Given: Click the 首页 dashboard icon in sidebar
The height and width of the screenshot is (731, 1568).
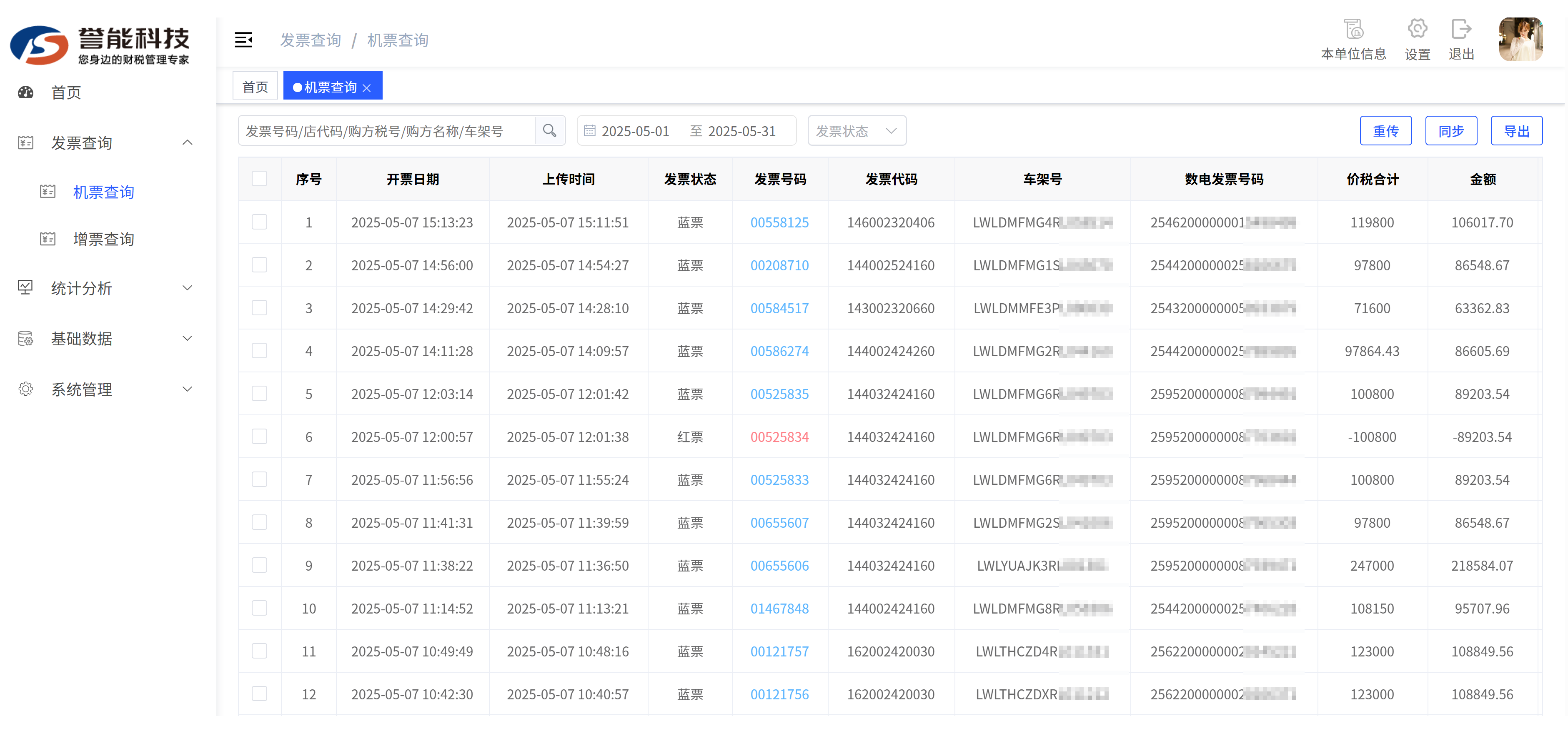Looking at the screenshot, I should [x=25, y=92].
